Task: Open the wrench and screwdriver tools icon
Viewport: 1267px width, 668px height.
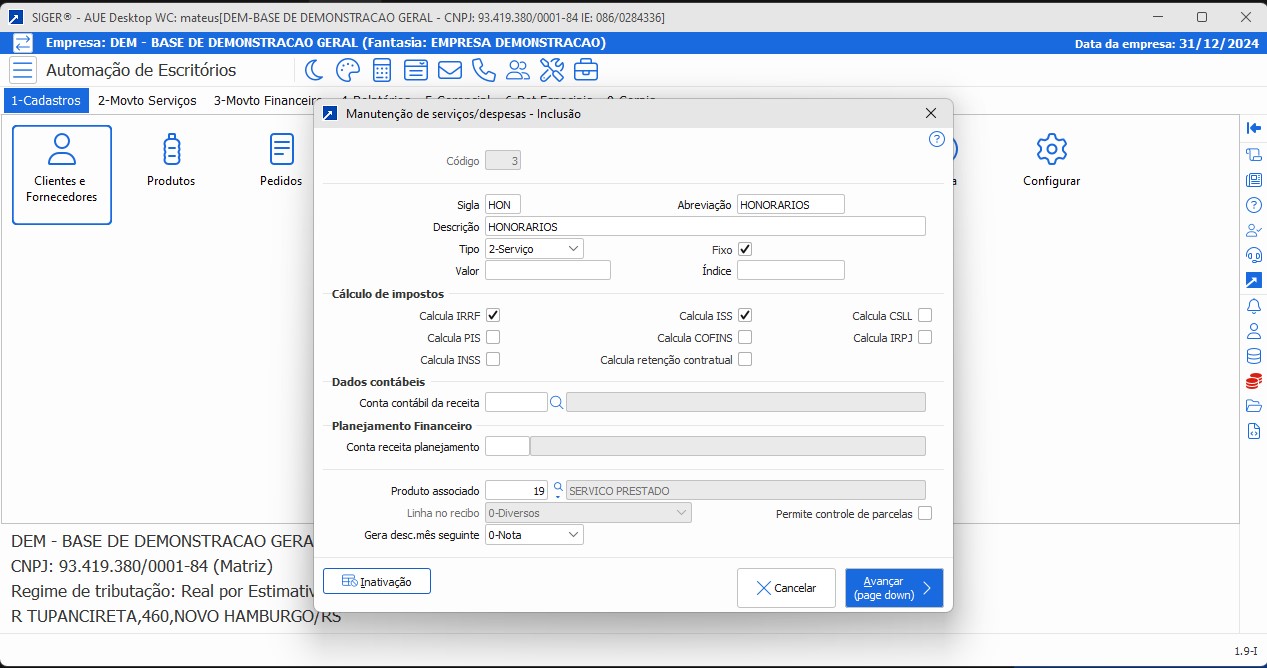Action: [552, 70]
